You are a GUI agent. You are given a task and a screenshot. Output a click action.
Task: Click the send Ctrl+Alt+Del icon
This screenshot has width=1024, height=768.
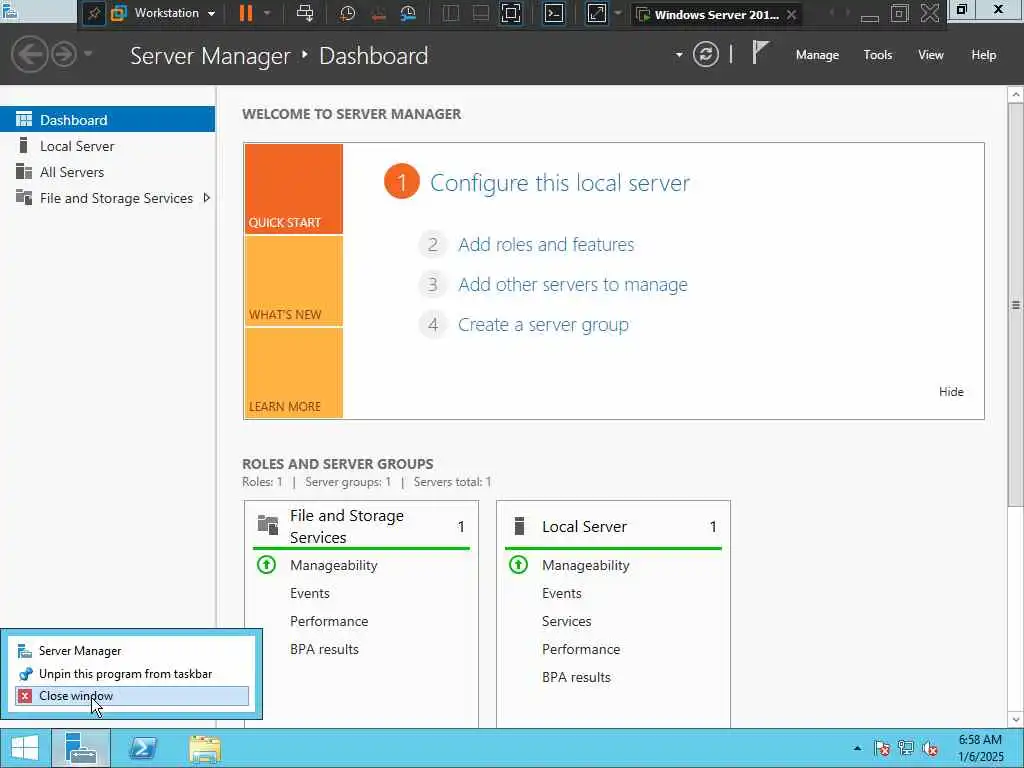coord(305,13)
